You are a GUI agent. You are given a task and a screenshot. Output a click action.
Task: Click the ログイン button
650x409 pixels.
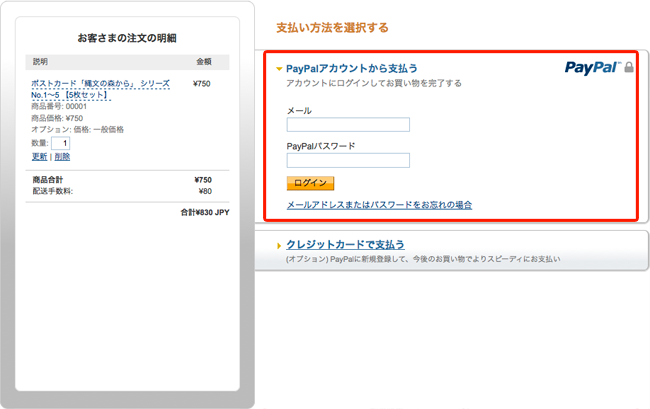click(310, 183)
